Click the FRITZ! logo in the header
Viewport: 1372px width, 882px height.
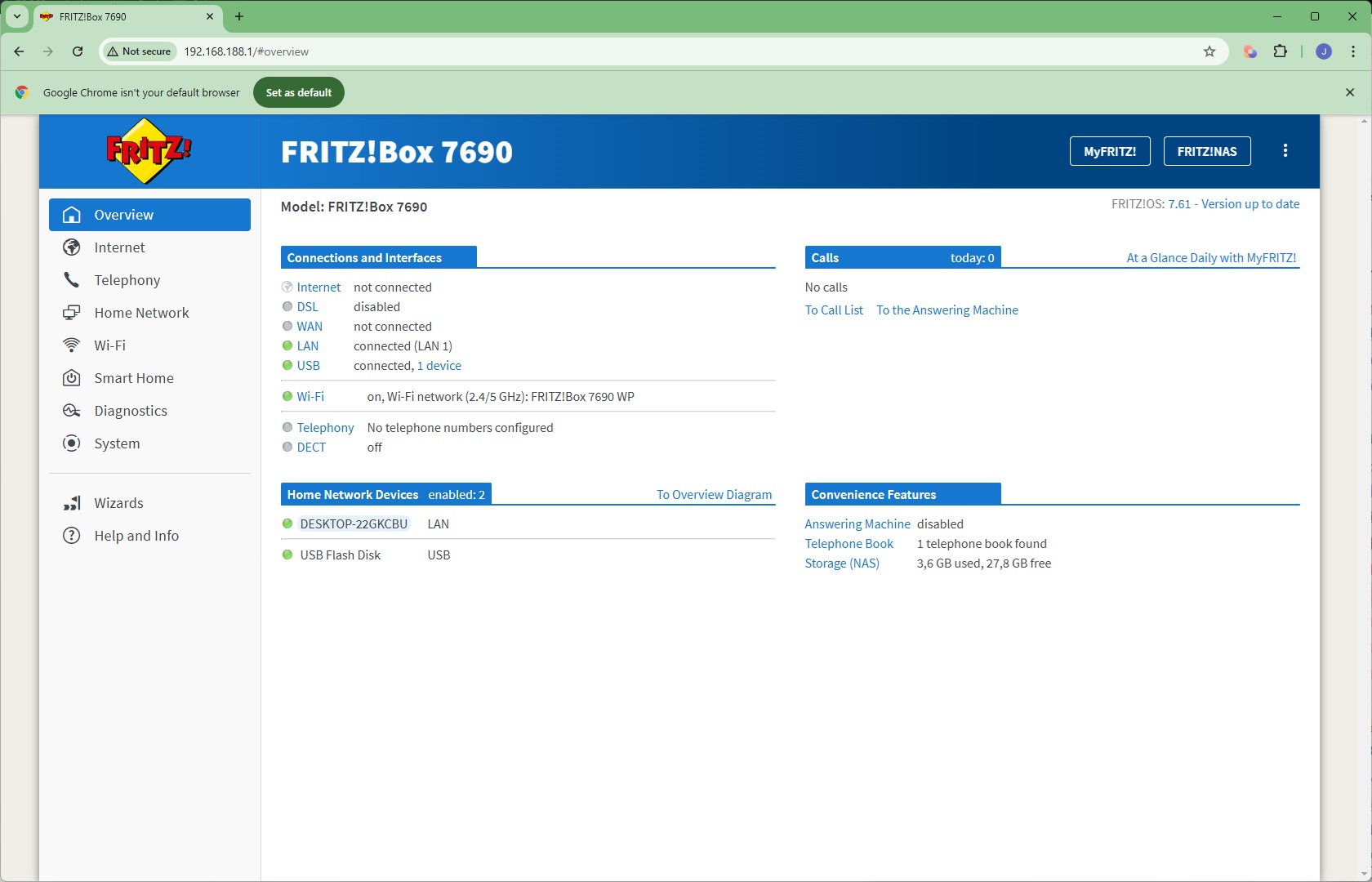coord(149,151)
